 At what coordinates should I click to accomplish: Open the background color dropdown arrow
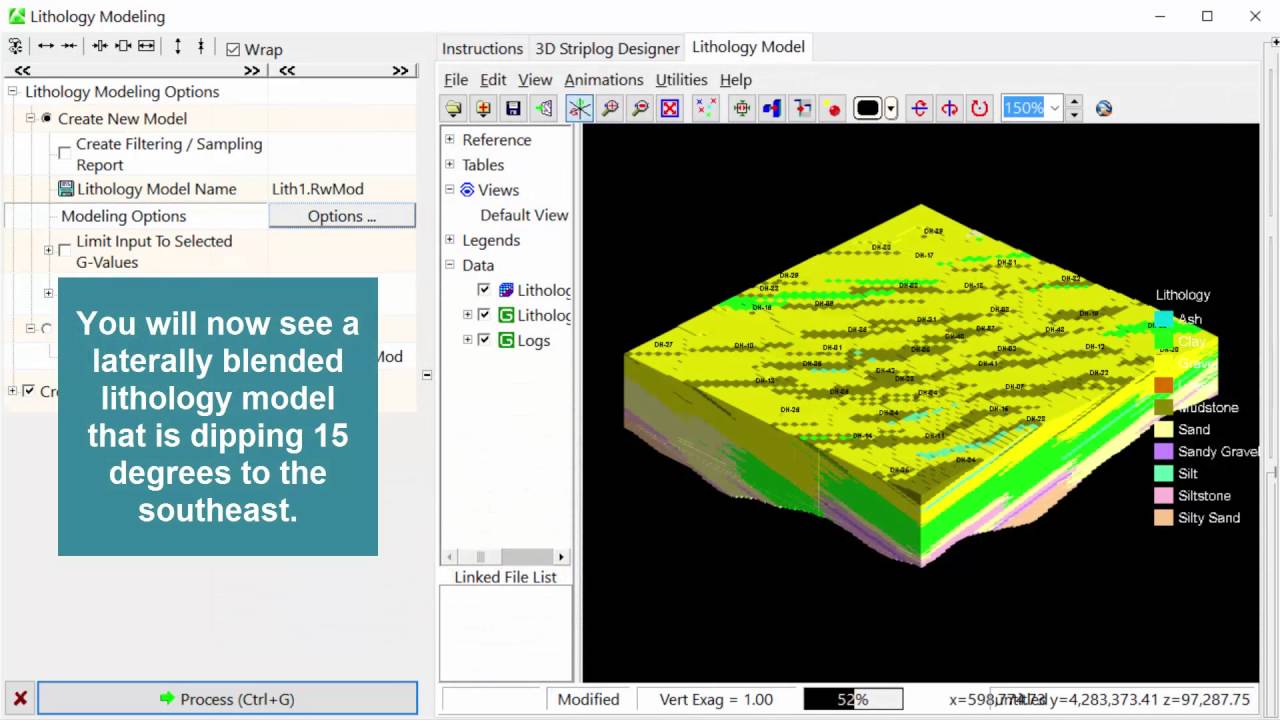pyautogui.click(x=891, y=108)
